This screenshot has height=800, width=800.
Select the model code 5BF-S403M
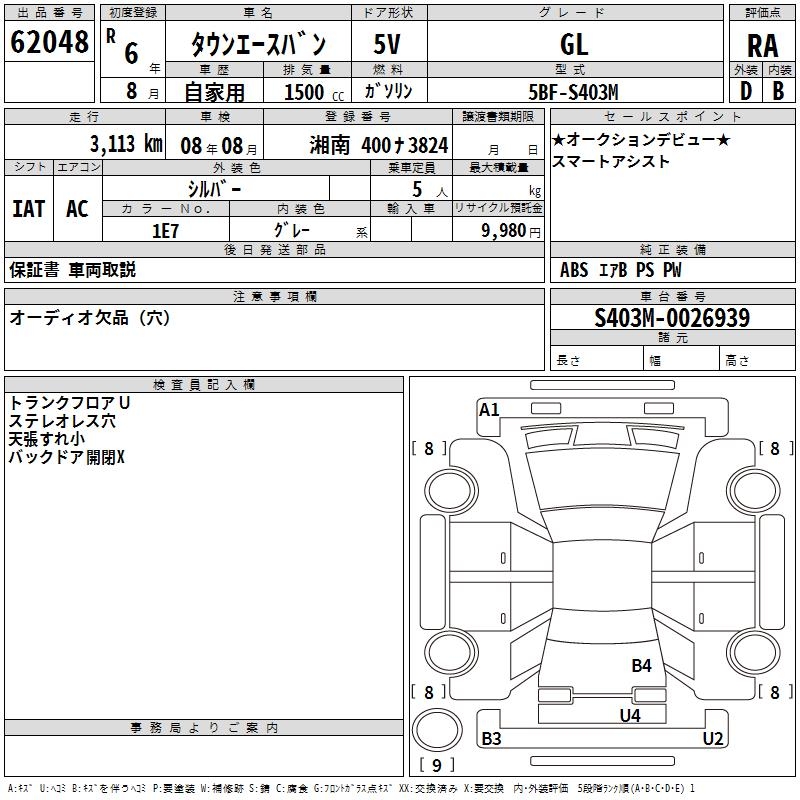[573, 92]
